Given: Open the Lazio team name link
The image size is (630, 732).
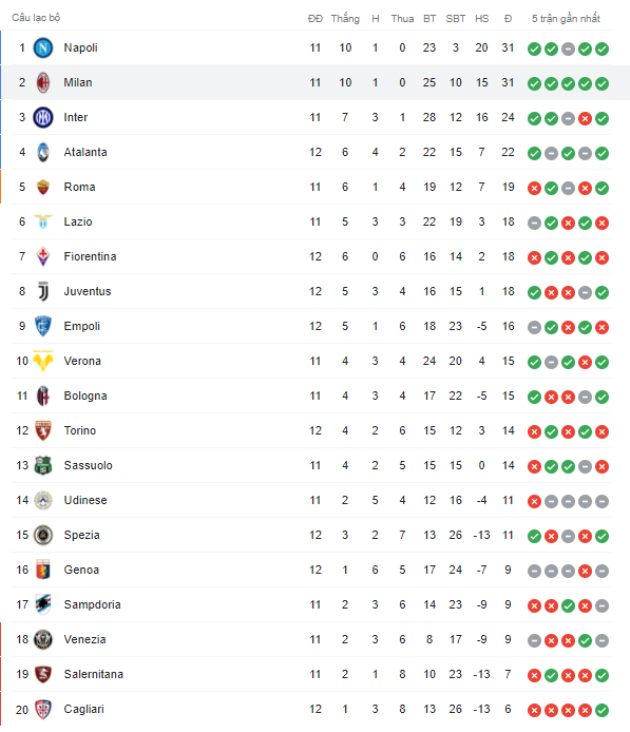Looking at the screenshot, I should point(77,222).
